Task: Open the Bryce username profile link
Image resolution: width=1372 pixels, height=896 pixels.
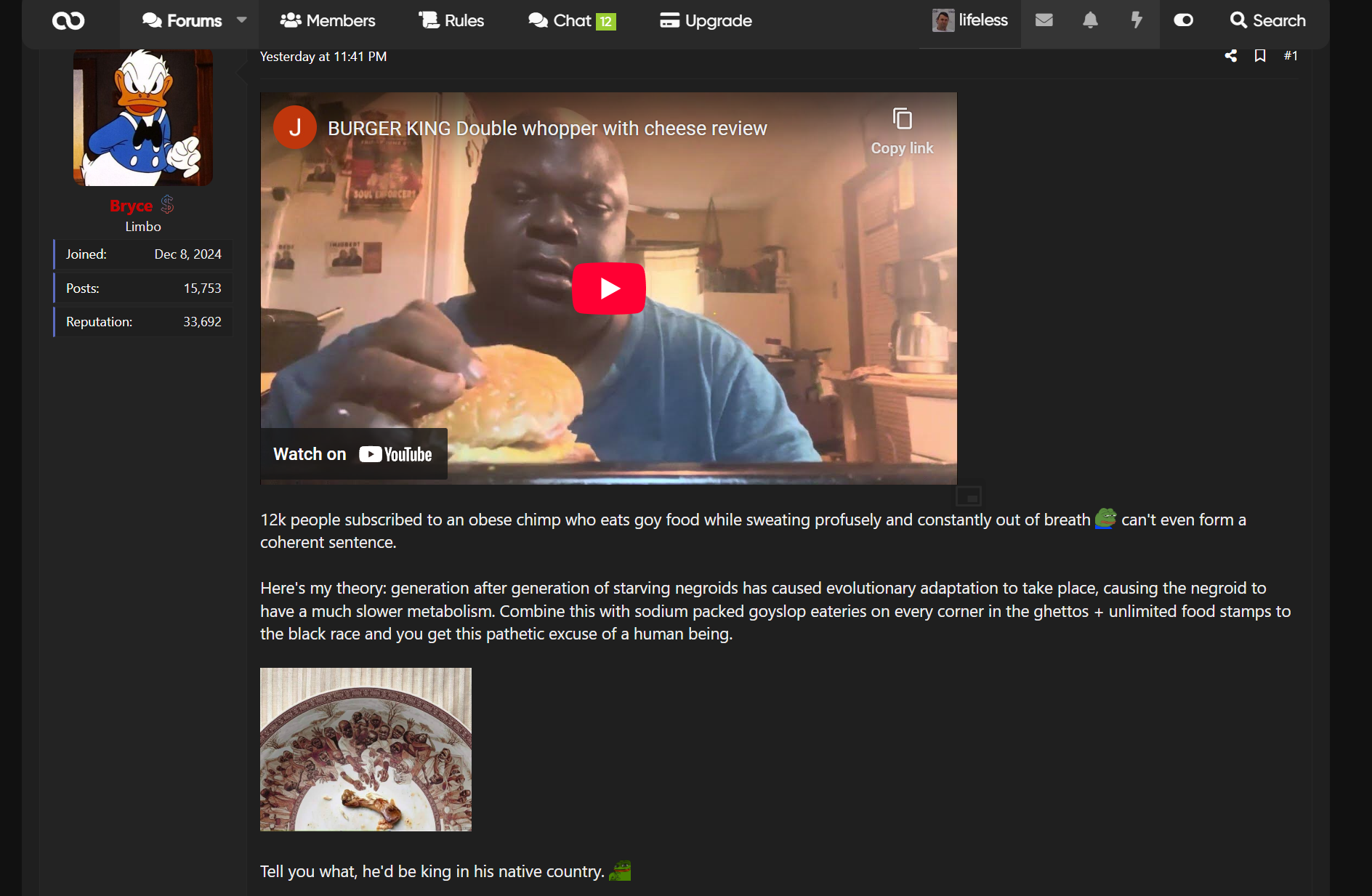Action: (x=131, y=206)
